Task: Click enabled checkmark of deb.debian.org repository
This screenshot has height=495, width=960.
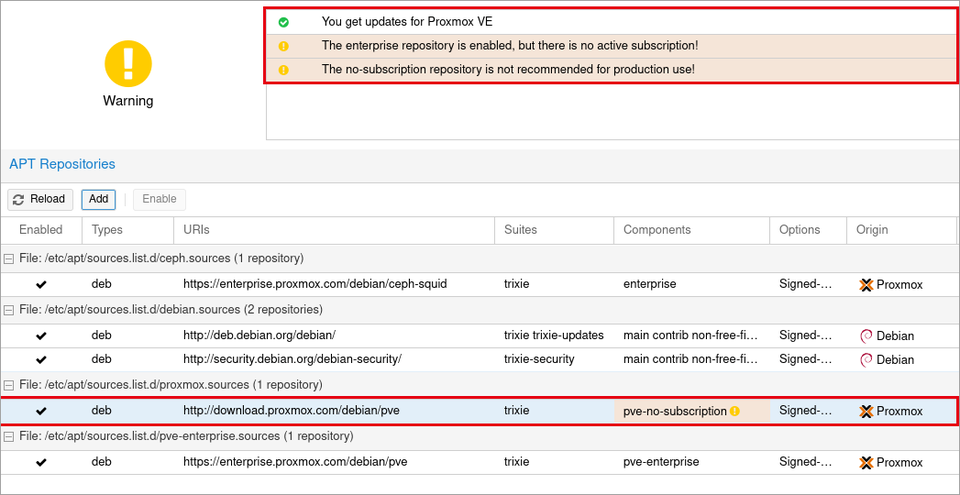Action: pyautogui.click(x=41, y=336)
